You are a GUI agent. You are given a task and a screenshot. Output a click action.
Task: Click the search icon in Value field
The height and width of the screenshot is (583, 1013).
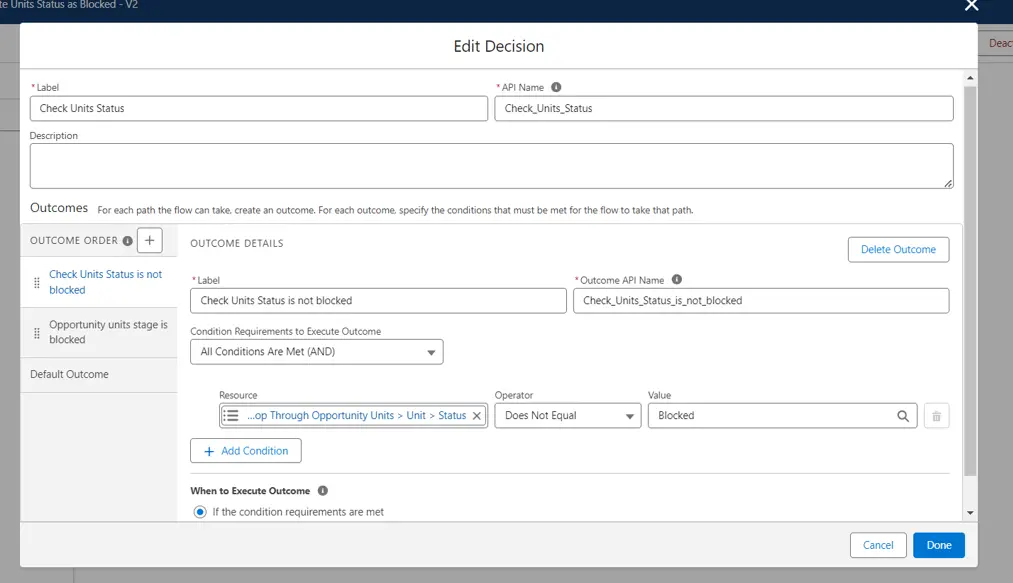[x=902, y=416]
